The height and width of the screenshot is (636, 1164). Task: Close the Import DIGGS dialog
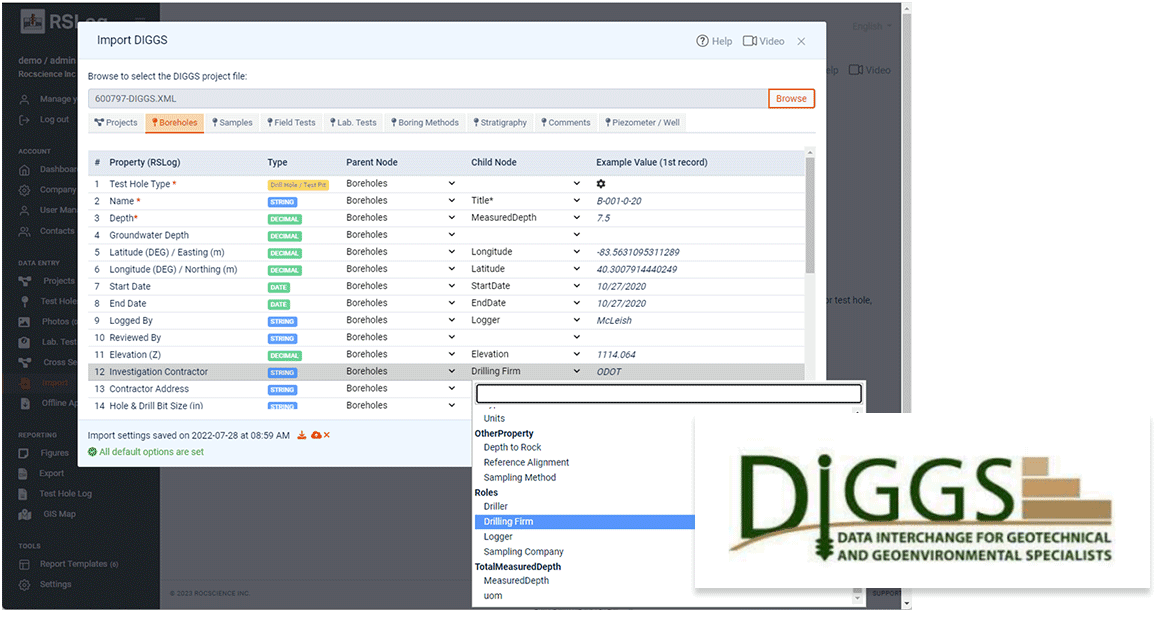801,42
